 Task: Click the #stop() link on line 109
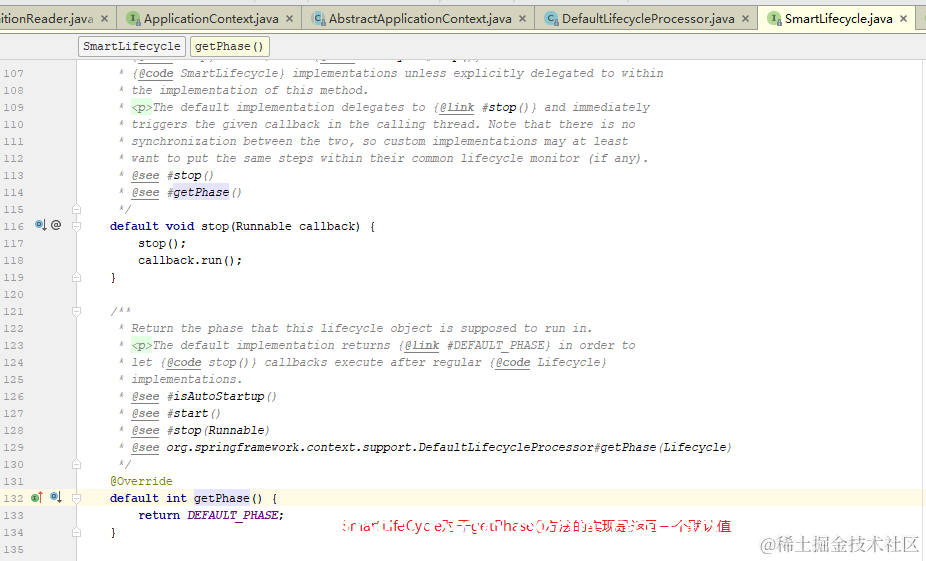click(506, 107)
